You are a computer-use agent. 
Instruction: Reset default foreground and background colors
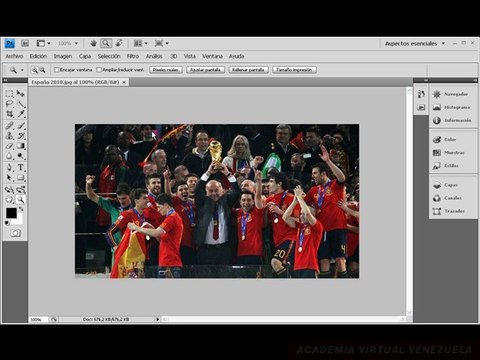coord(7,223)
